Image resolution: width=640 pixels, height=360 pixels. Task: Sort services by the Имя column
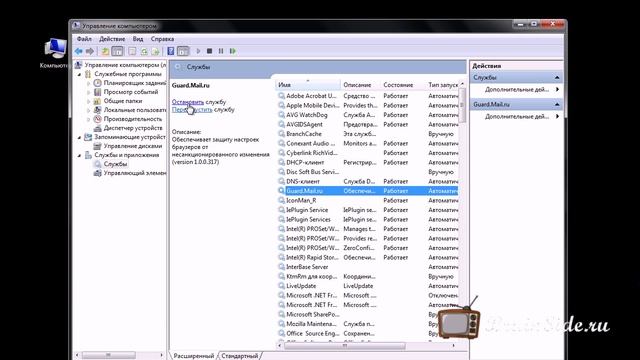tap(308, 85)
